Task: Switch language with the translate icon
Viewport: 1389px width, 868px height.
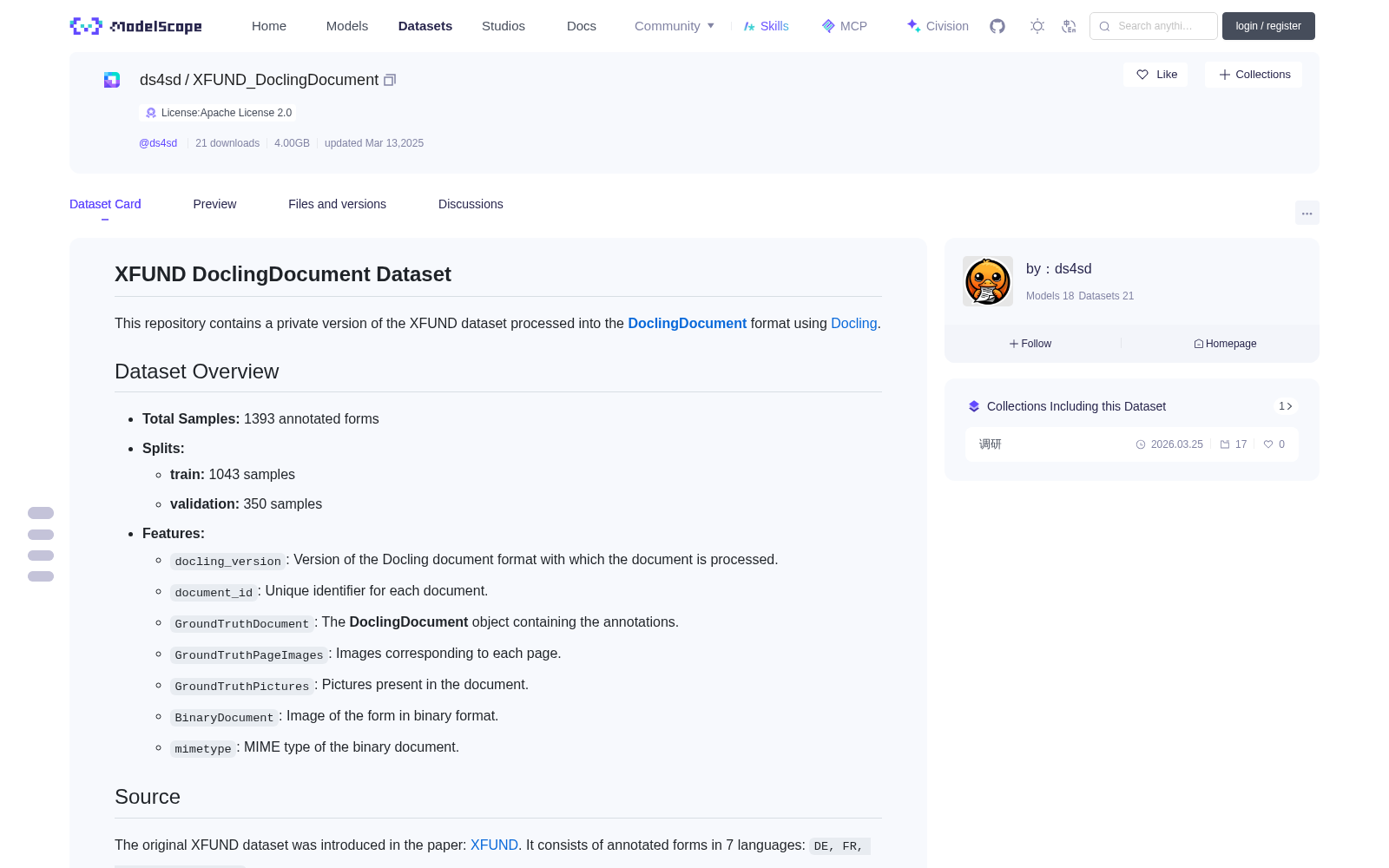Action: (1069, 26)
